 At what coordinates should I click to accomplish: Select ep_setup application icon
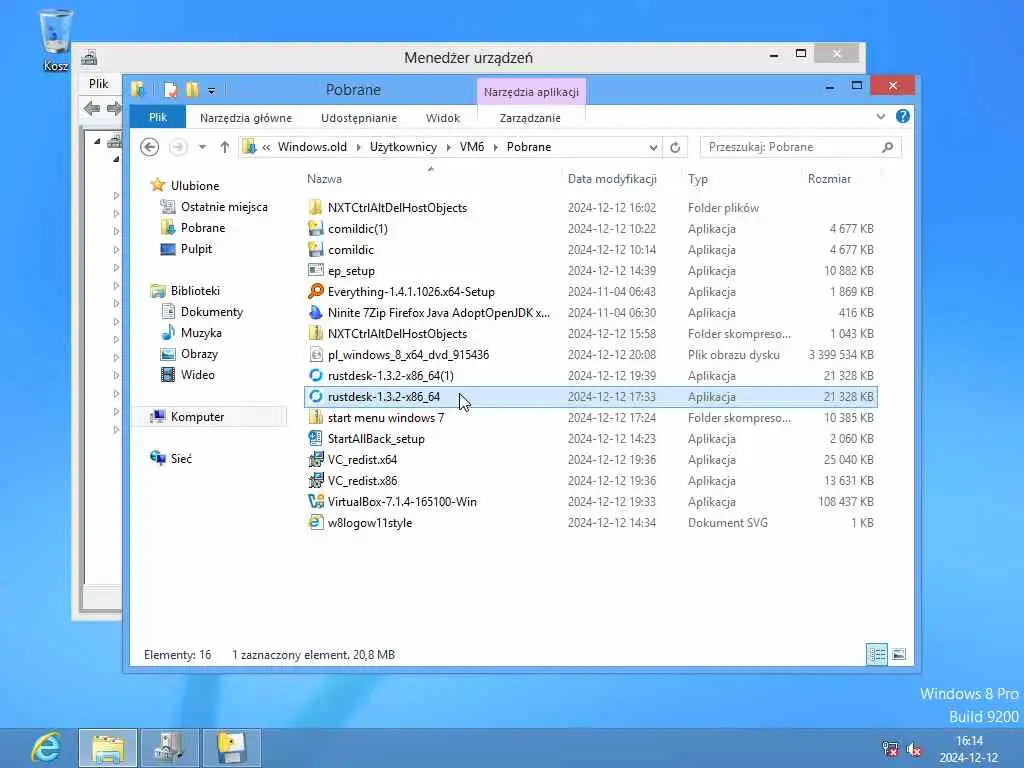tap(315, 270)
